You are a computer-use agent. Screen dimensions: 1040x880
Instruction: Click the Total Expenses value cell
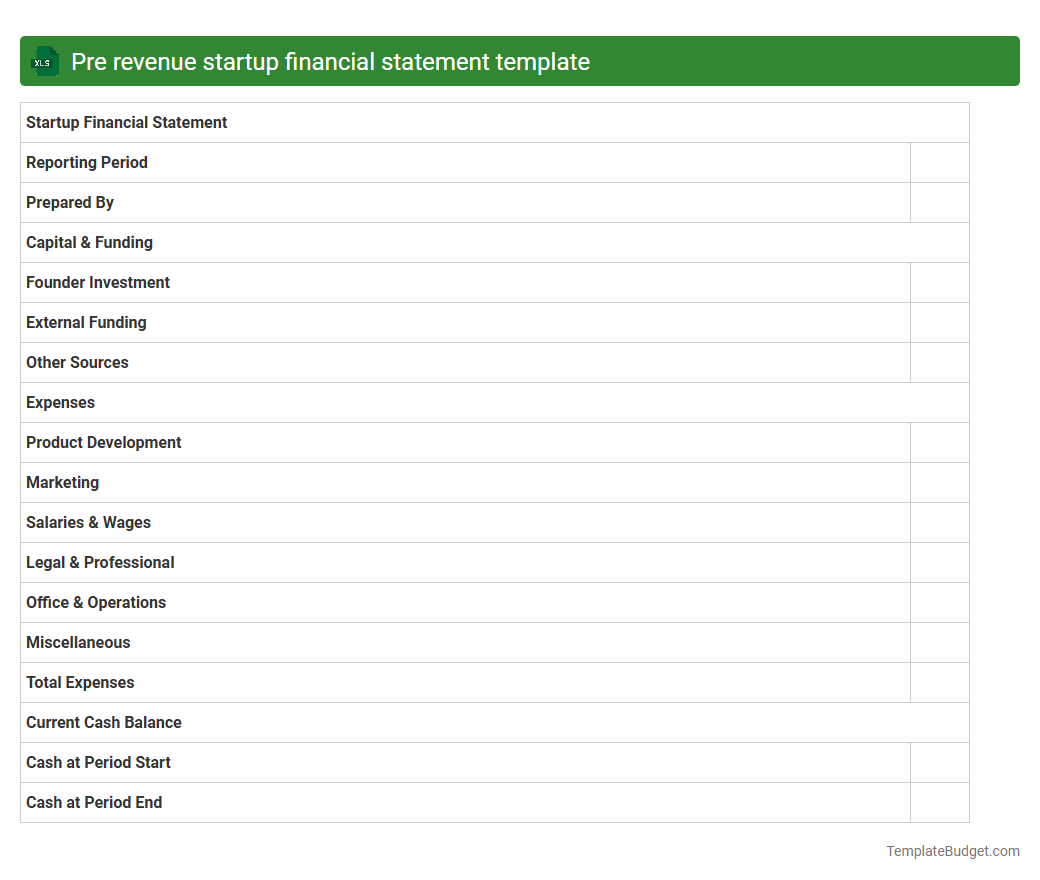pos(939,682)
